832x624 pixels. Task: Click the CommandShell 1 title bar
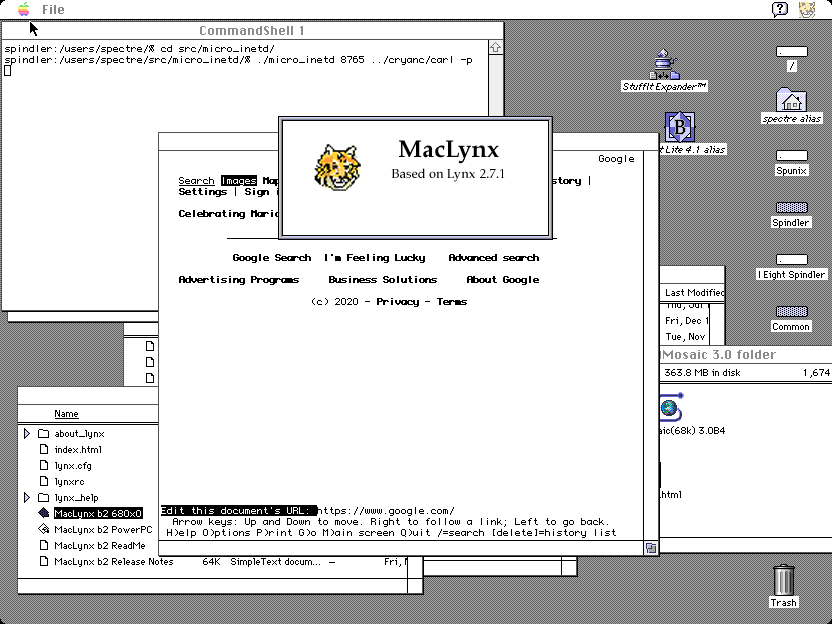[252, 30]
